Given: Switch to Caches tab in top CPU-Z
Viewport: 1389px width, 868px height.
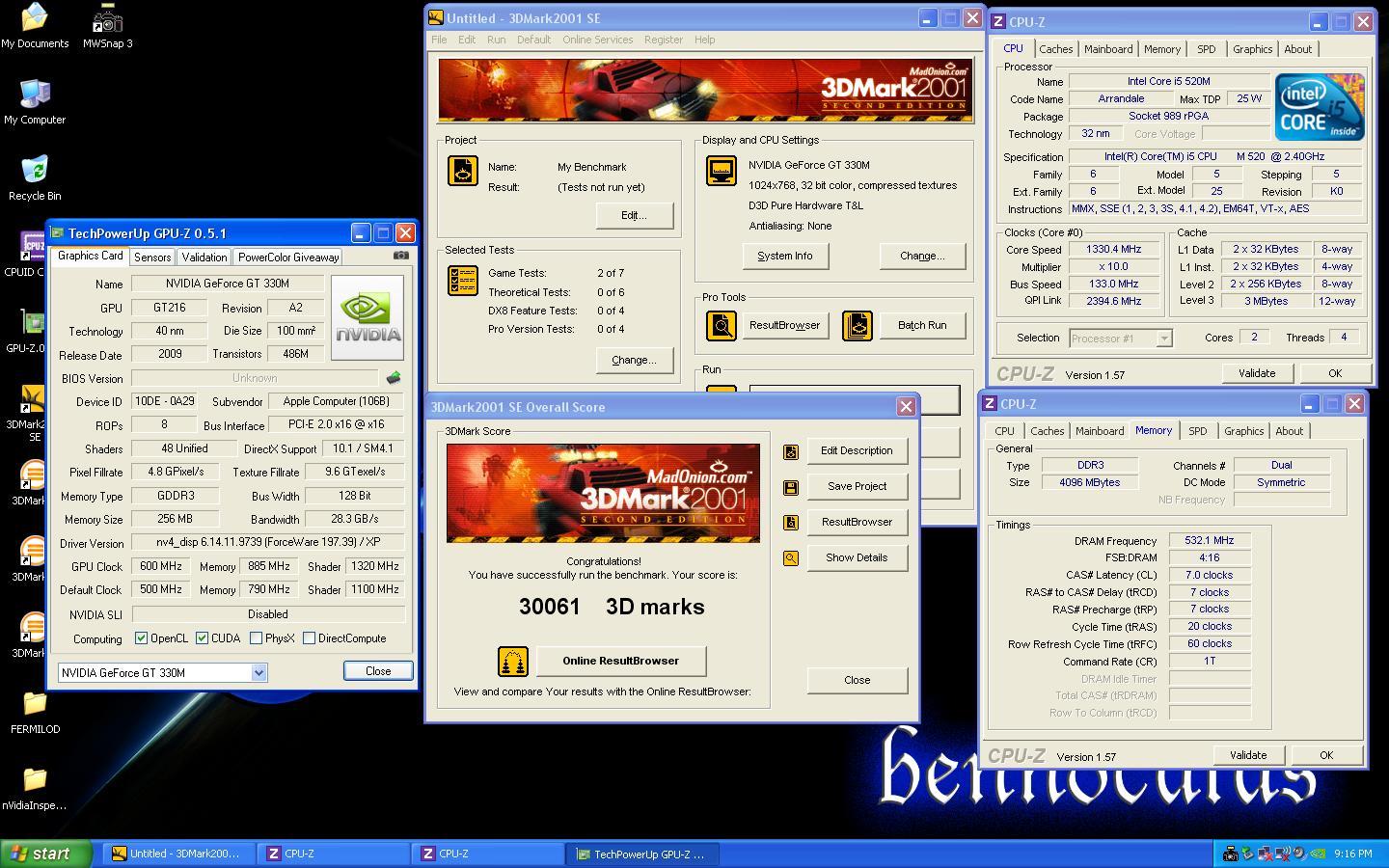Looking at the screenshot, I should (1055, 49).
